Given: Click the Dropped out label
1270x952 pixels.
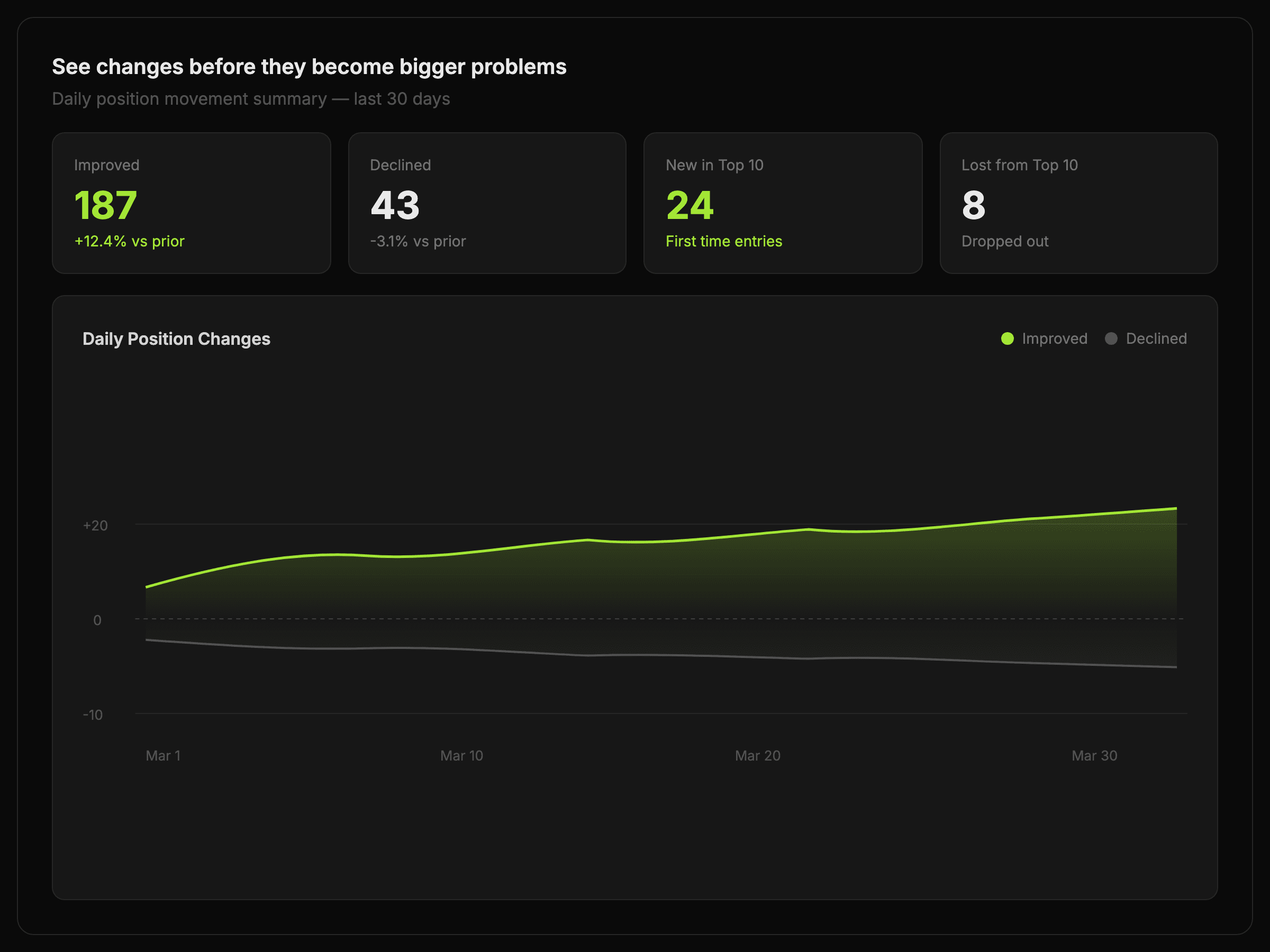Looking at the screenshot, I should coord(1005,241).
